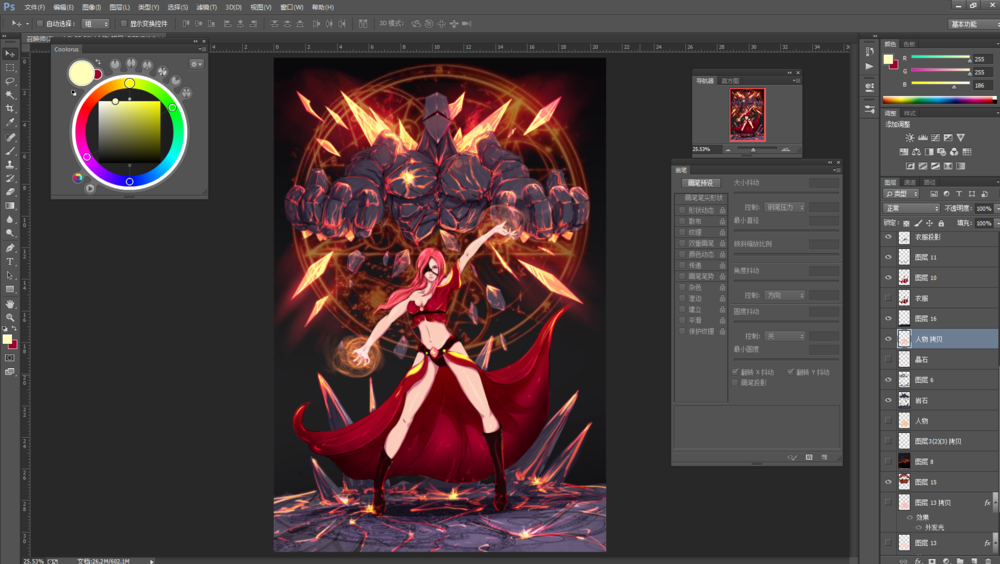Open the 基本功能 workspace dropdown
1000x564 pixels.
click(x=967, y=23)
